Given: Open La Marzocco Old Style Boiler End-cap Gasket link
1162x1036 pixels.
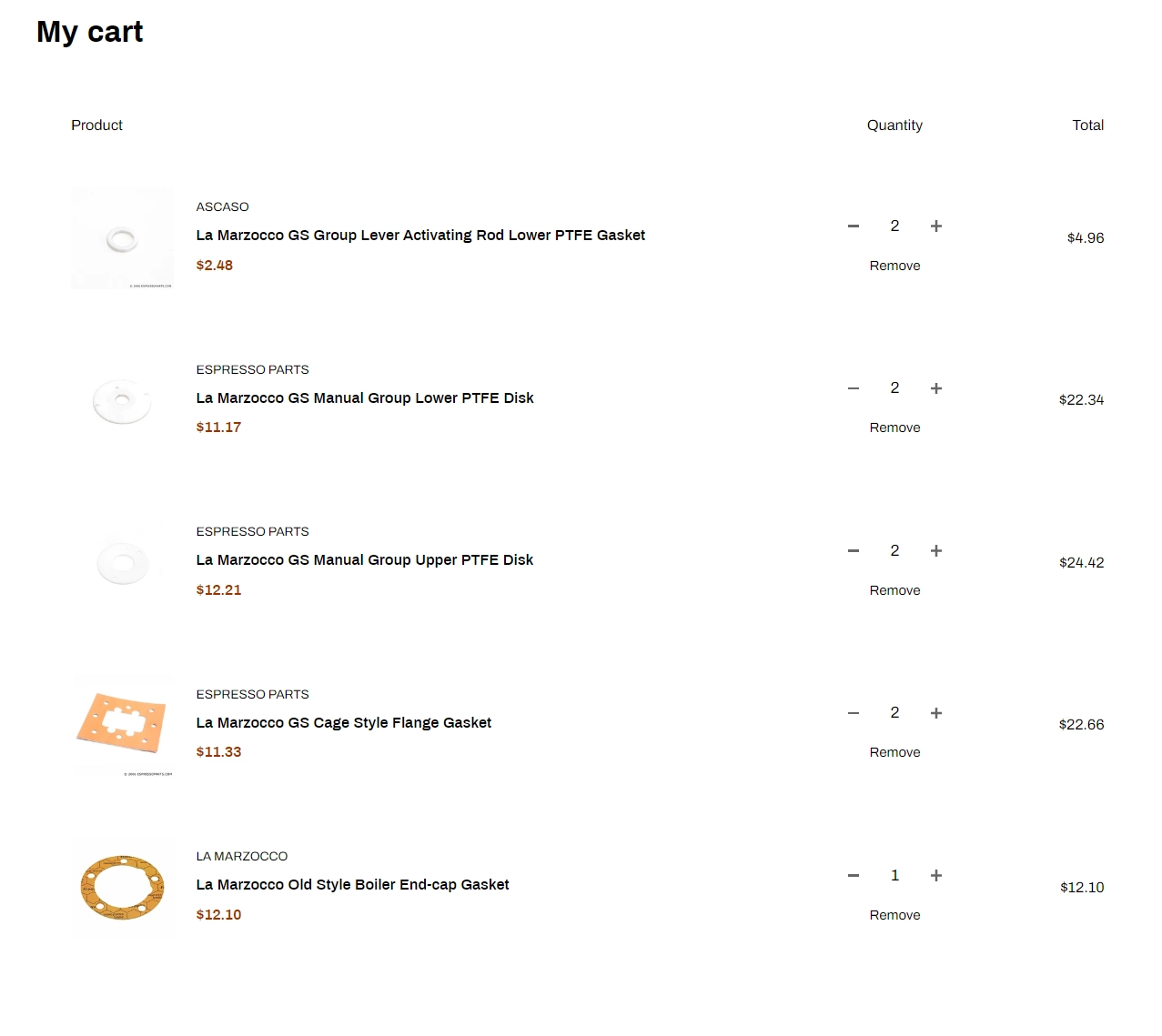Looking at the screenshot, I should [352, 884].
